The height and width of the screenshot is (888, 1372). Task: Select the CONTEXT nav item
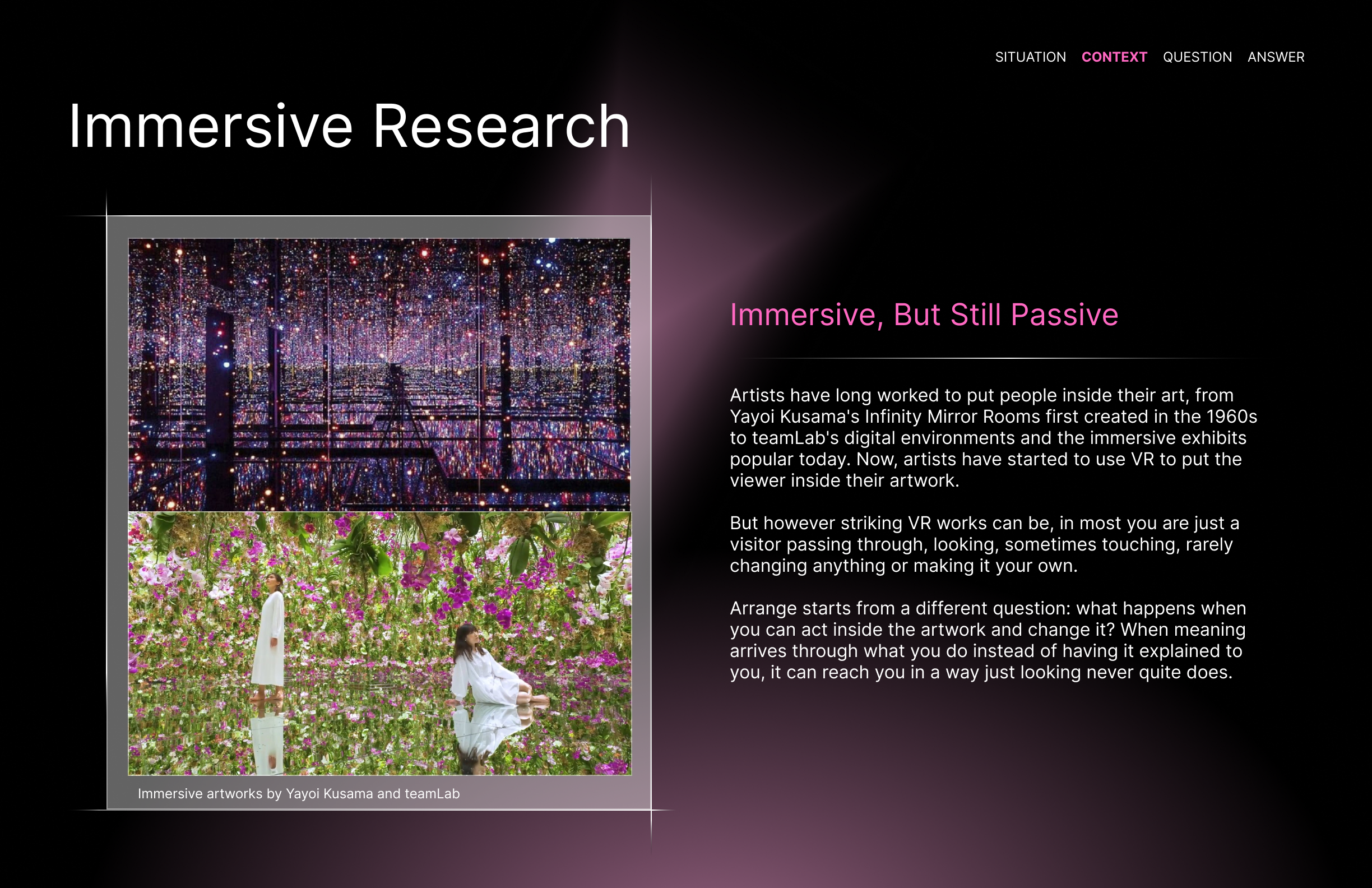(x=1114, y=57)
